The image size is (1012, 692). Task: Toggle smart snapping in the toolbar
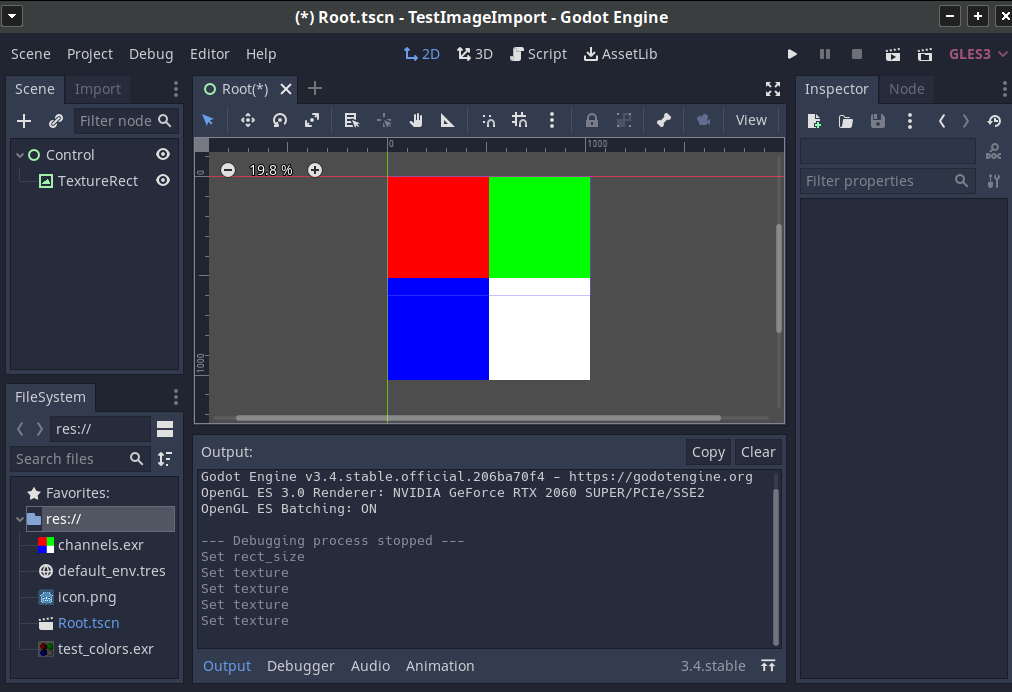[x=487, y=120]
